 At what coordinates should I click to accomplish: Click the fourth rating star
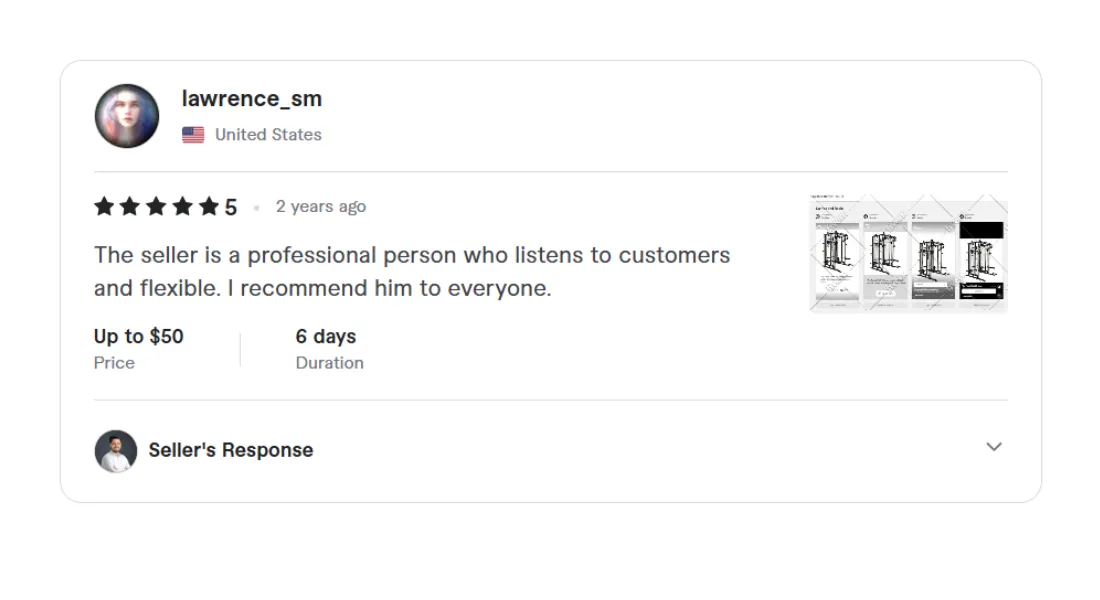coord(182,207)
